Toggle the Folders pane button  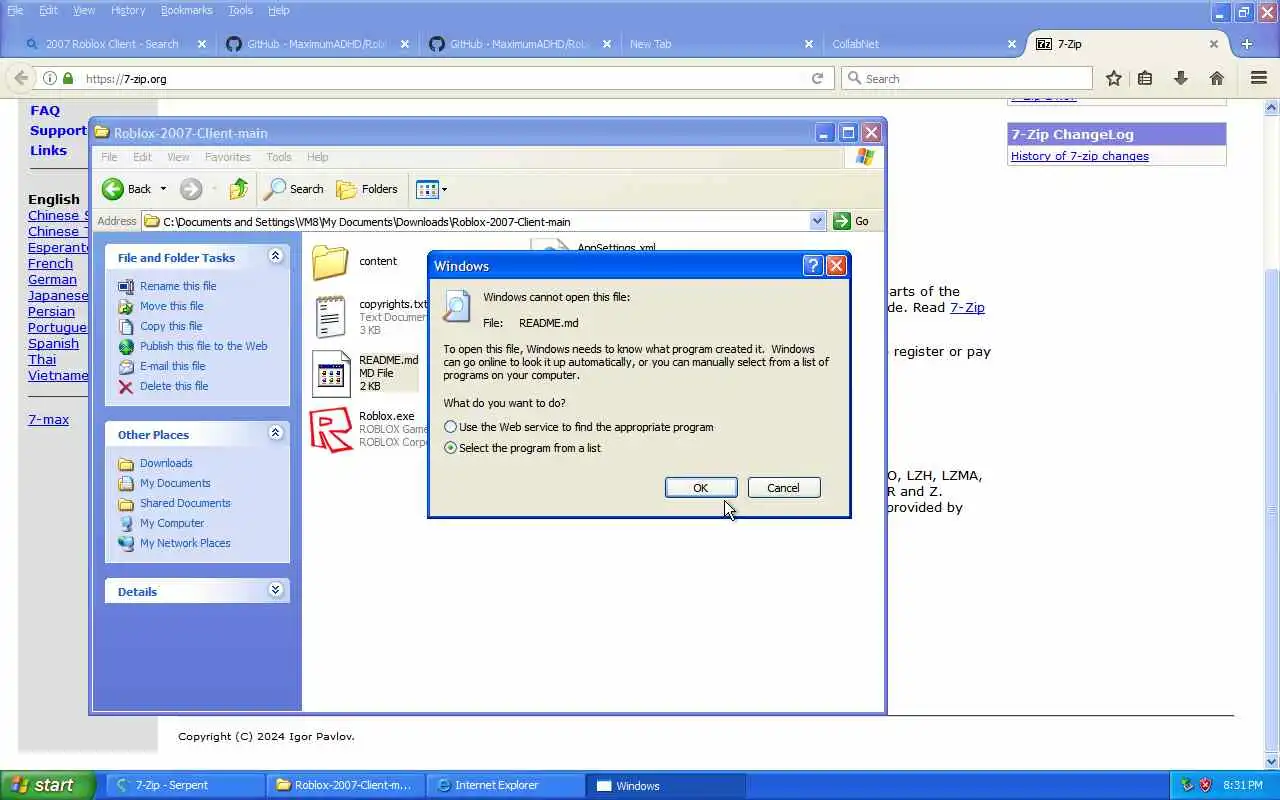tap(367, 189)
